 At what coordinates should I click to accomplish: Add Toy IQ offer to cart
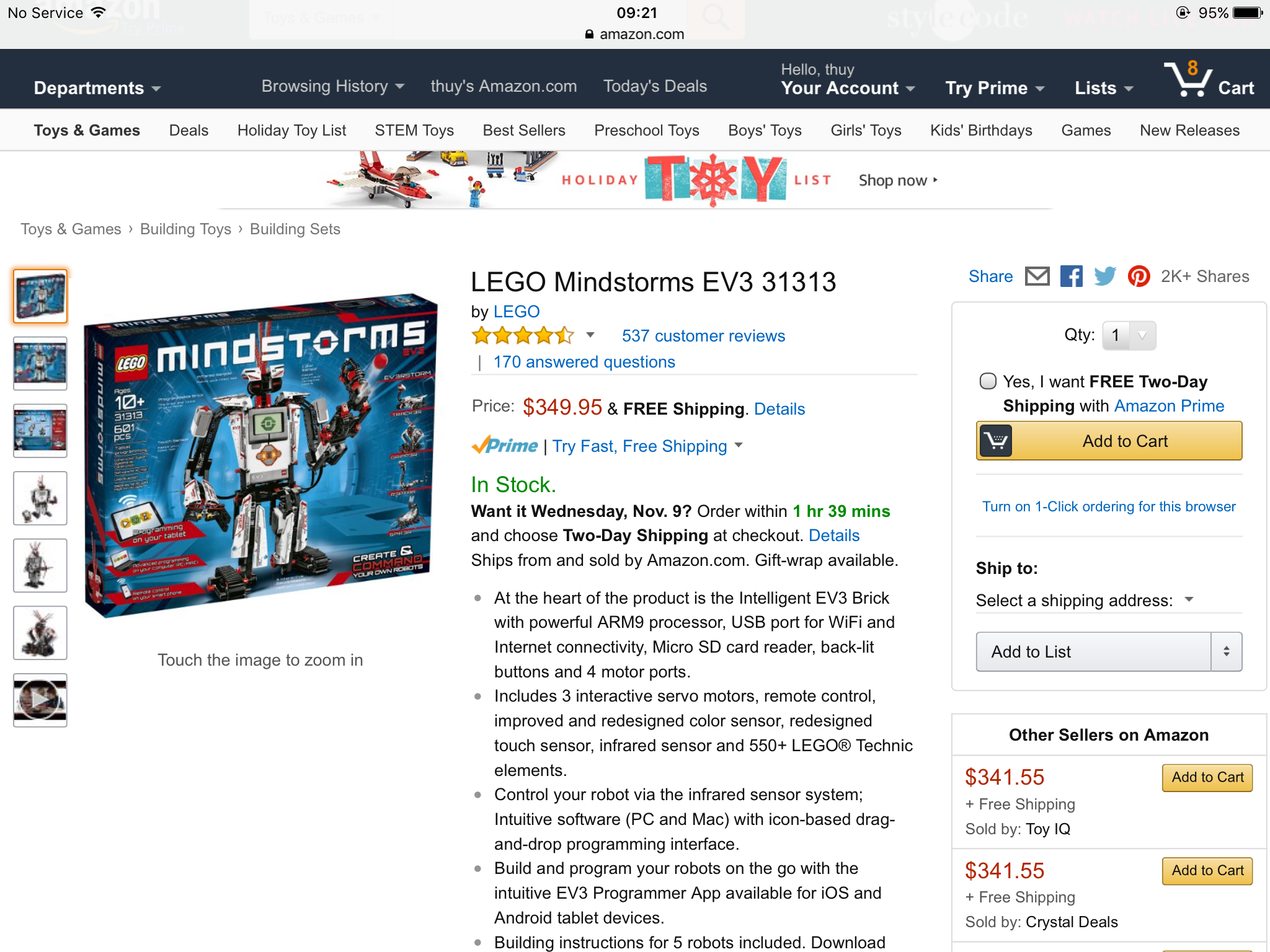[x=1207, y=777]
